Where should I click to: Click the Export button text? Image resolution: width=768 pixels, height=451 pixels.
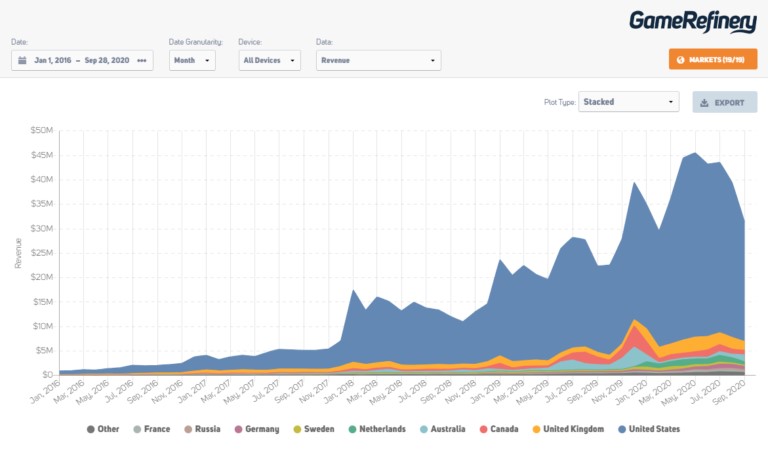pyautogui.click(x=729, y=102)
